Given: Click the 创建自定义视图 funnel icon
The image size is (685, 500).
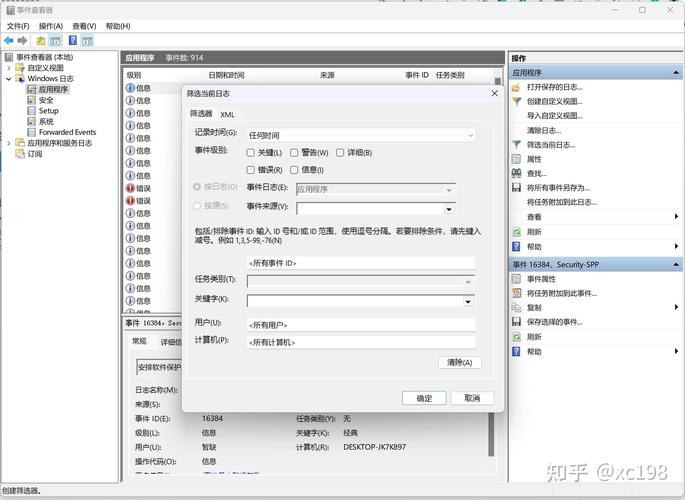Looking at the screenshot, I should pos(516,101).
